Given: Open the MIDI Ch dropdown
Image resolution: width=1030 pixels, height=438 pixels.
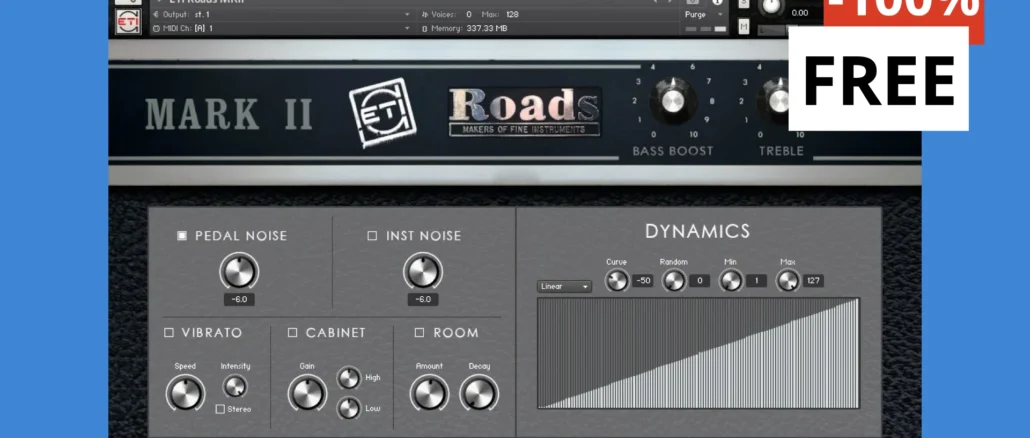Looking at the screenshot, I should click(282, 28).
